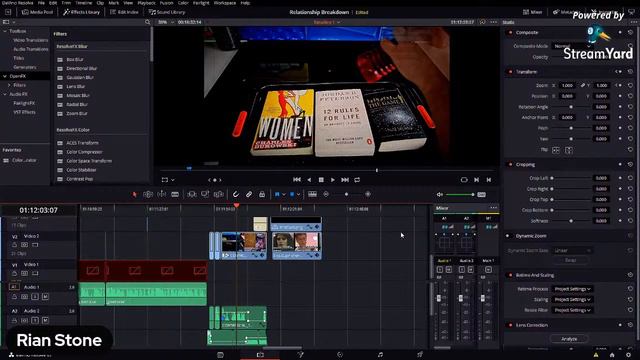Open Timeline View Options icon
Viewport: 640px width, 360px height.
[312, 195]
